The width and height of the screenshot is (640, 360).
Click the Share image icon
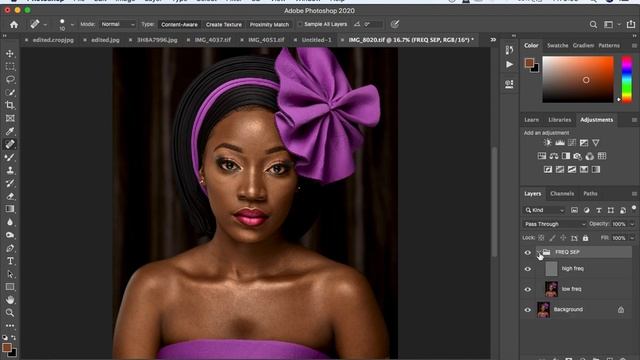[x=631, y=24]
